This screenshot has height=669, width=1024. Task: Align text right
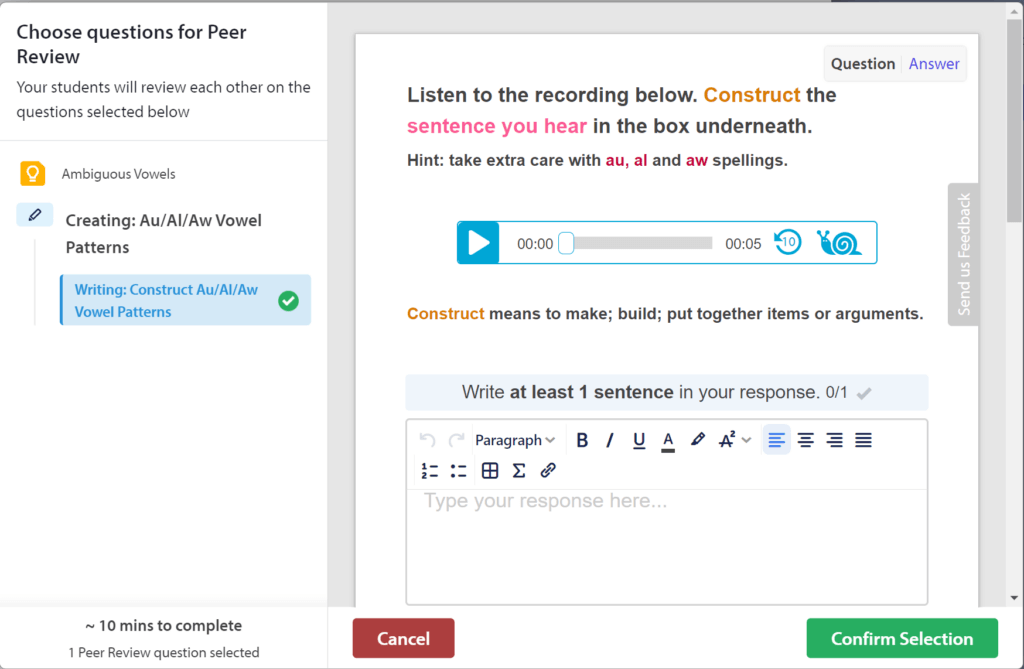[834, 440]
